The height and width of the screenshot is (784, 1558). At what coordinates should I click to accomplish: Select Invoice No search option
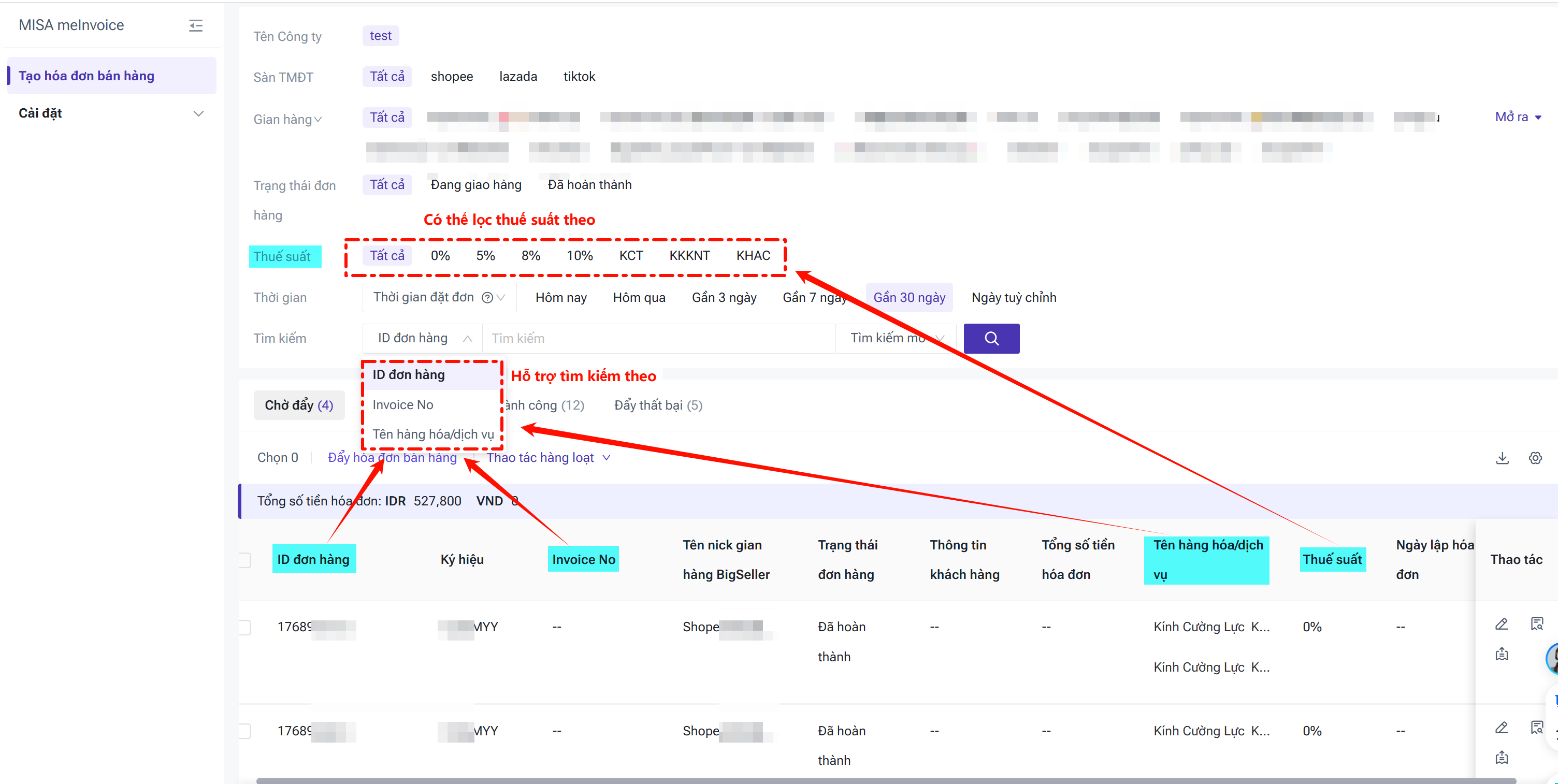(x=403, y=404)
